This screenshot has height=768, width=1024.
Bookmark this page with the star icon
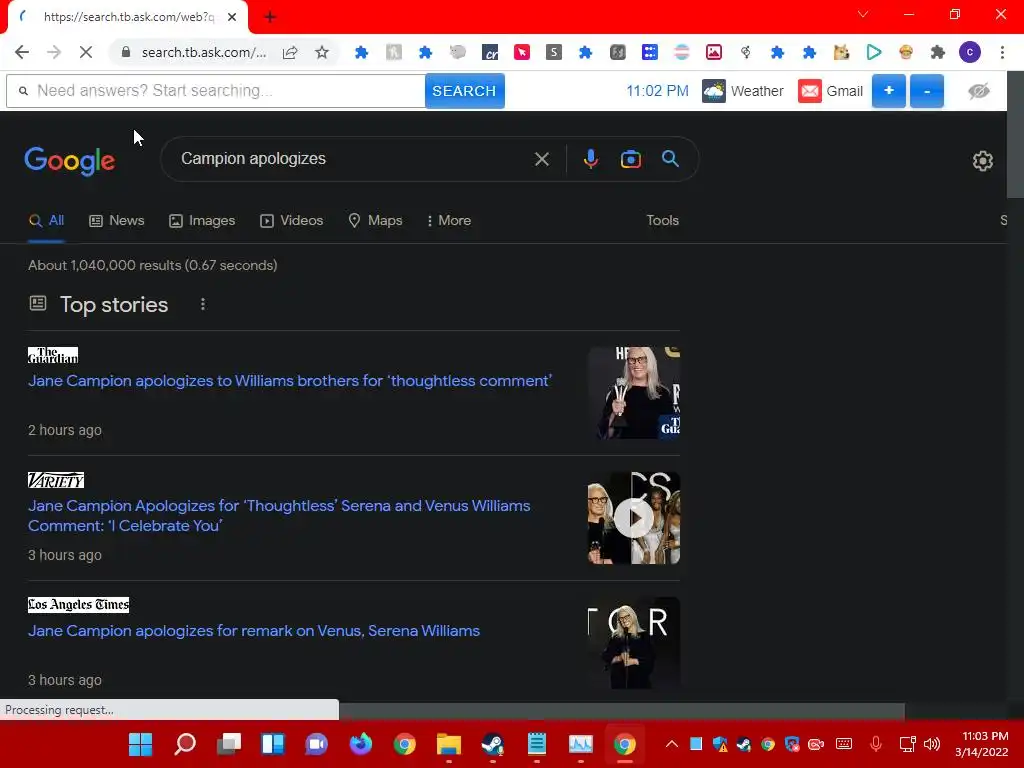(x=321, y=52)
